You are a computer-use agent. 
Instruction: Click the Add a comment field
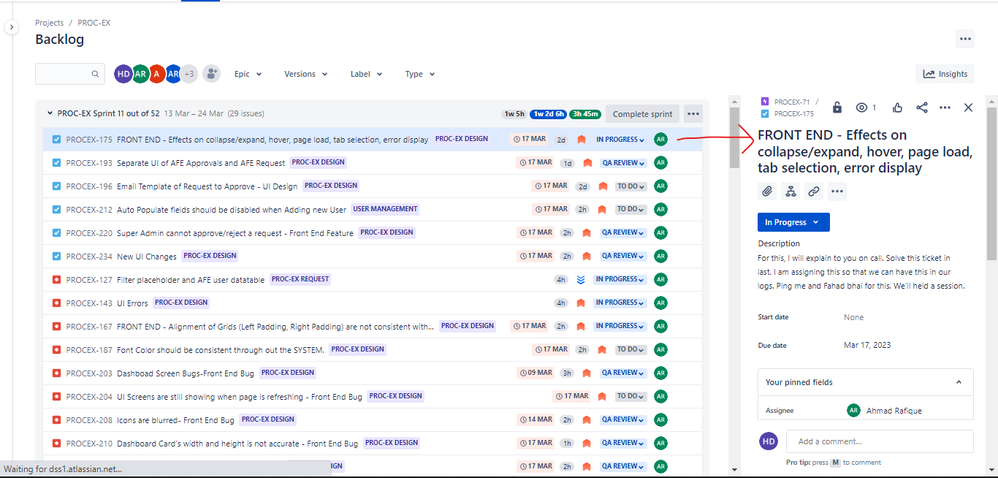click(880, 441)
